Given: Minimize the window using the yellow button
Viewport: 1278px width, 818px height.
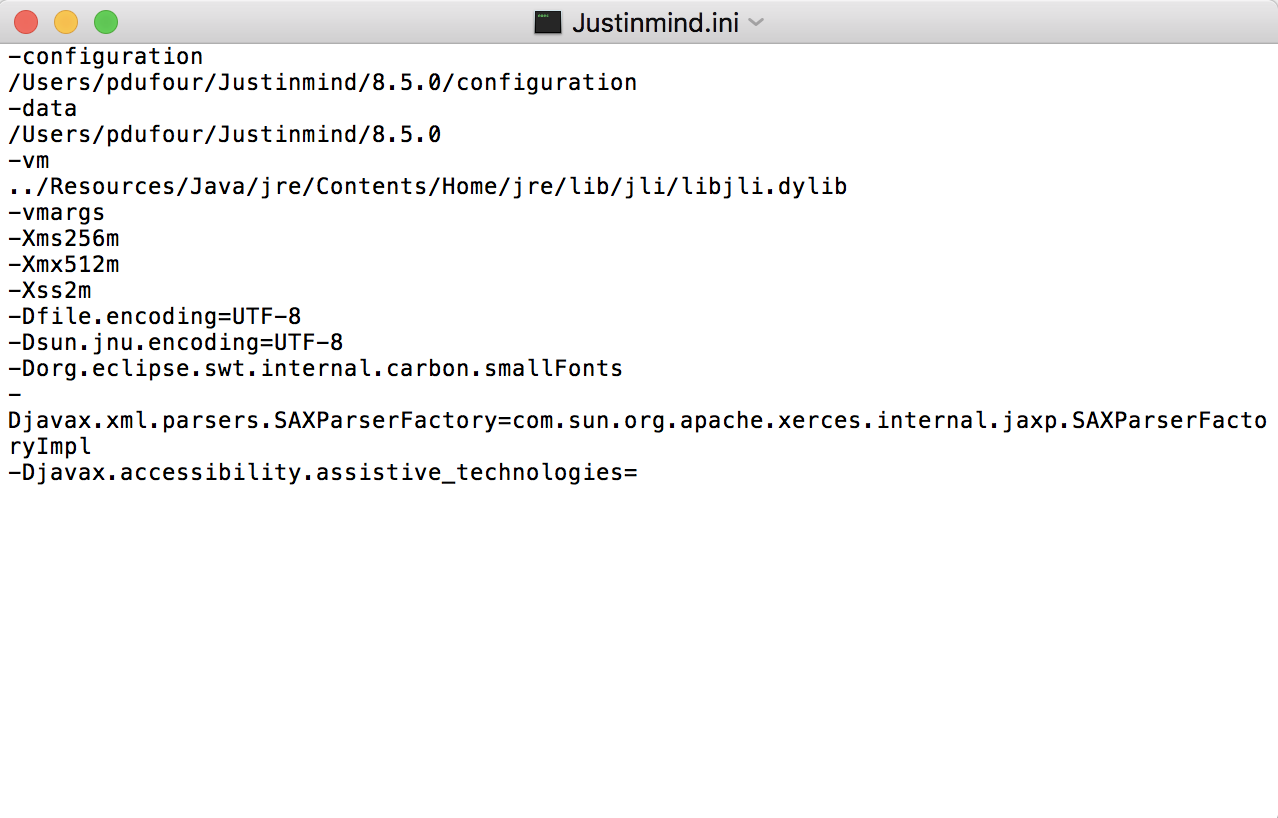Looking at the screenshot, I should pyautogui.click(x=66, y=22).
